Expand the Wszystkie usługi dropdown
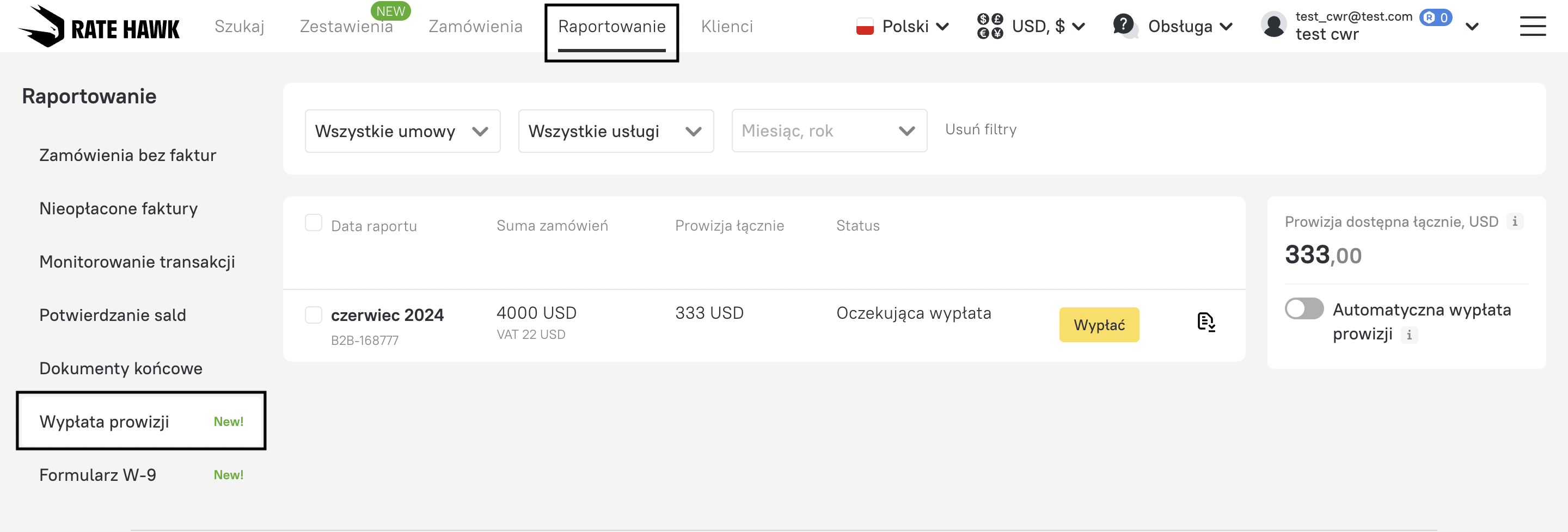Screen dimensions: 1568x532 615,131
